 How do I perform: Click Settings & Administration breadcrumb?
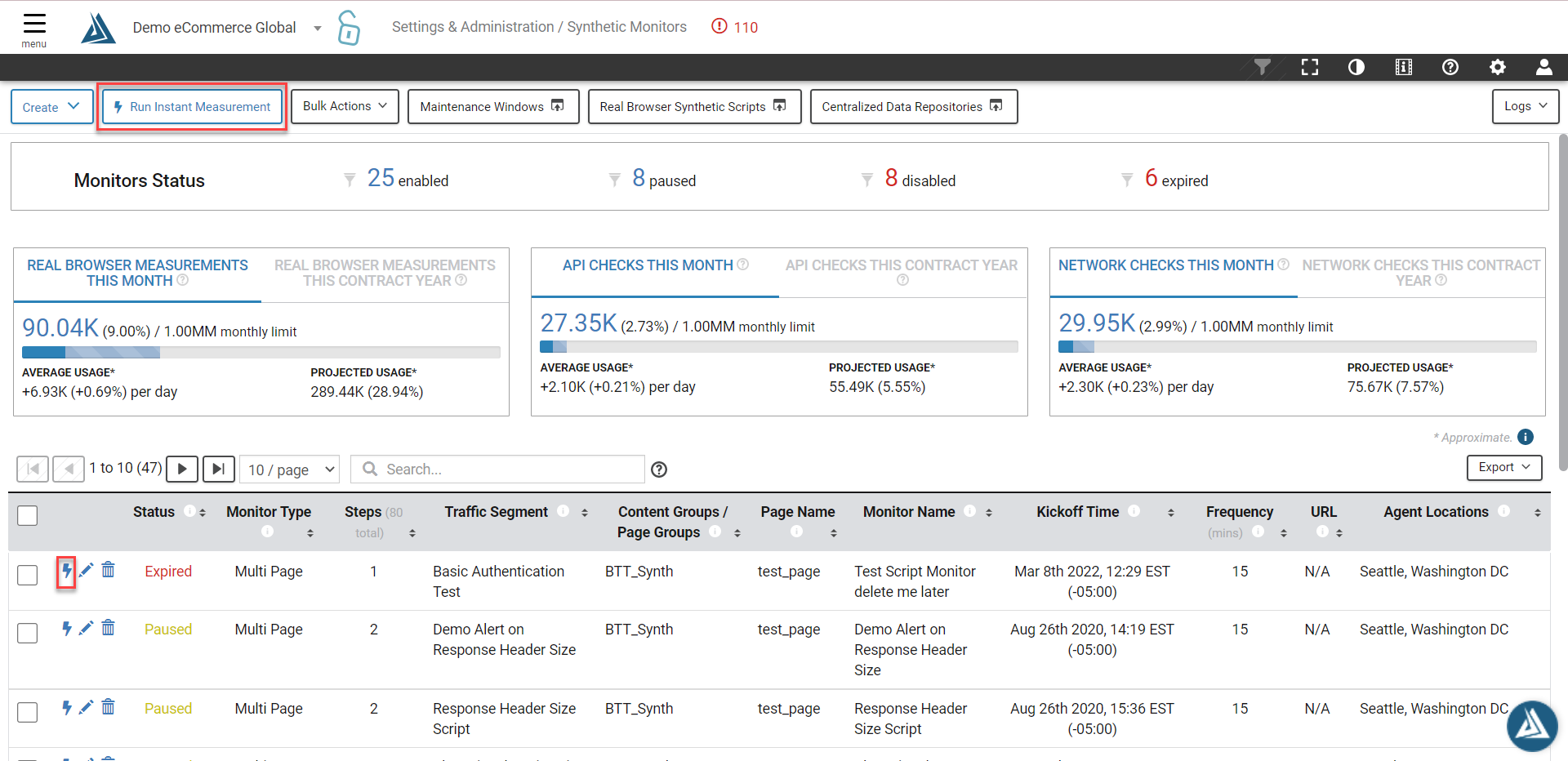point(472,27)
